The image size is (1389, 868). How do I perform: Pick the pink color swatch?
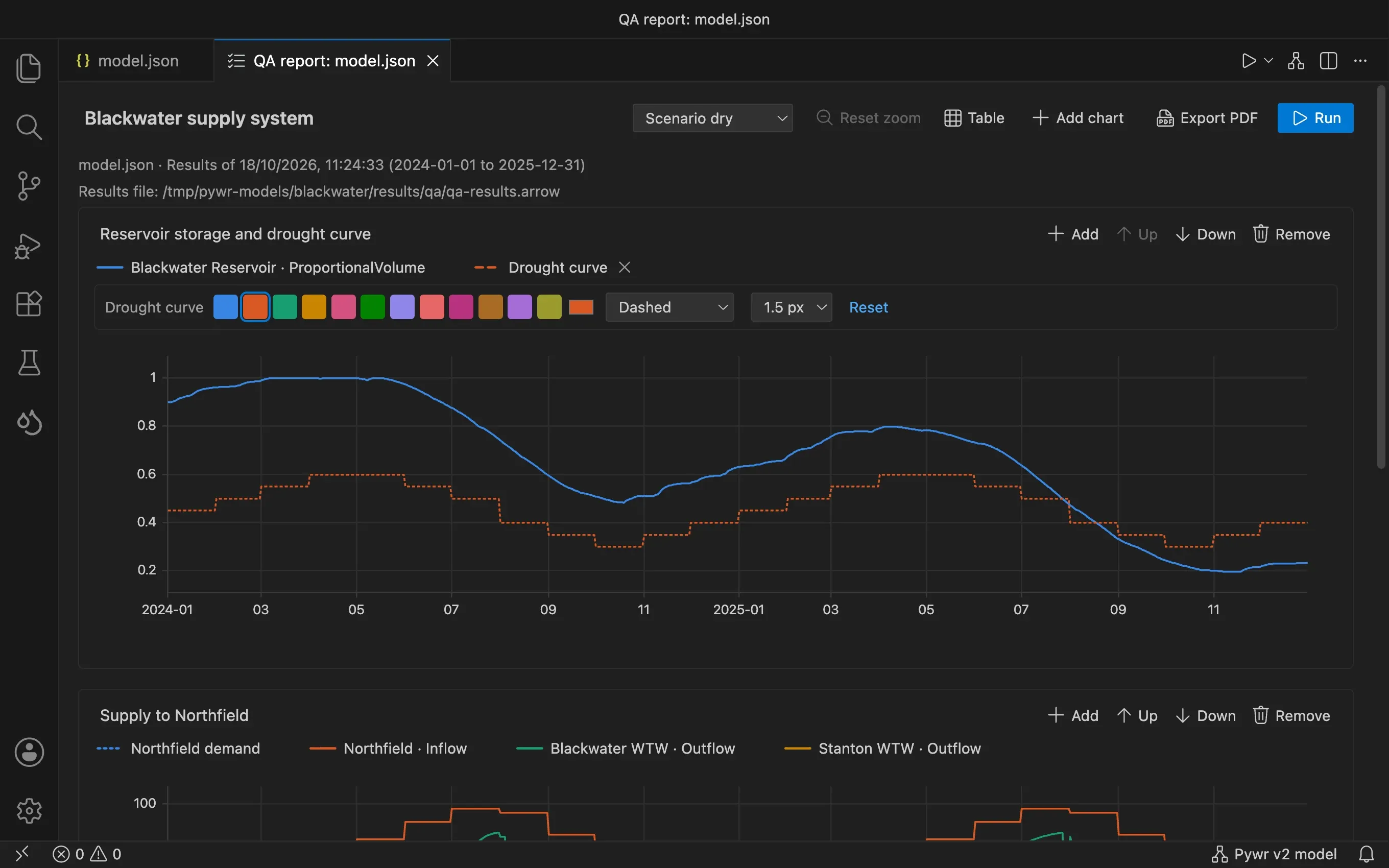click(344, 307)
